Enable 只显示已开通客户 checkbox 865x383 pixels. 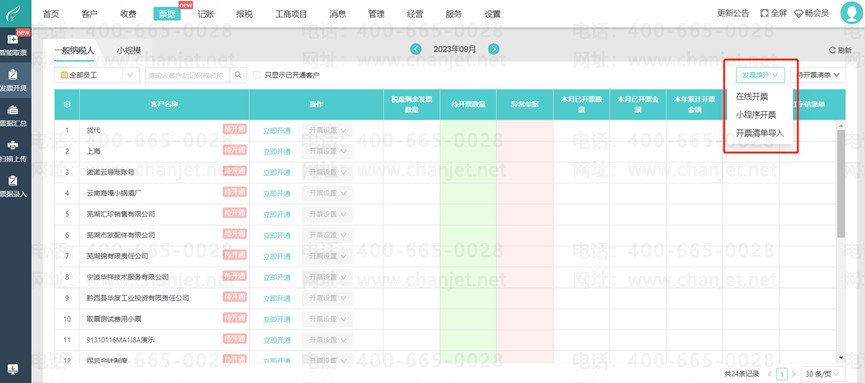coord(257,75)
